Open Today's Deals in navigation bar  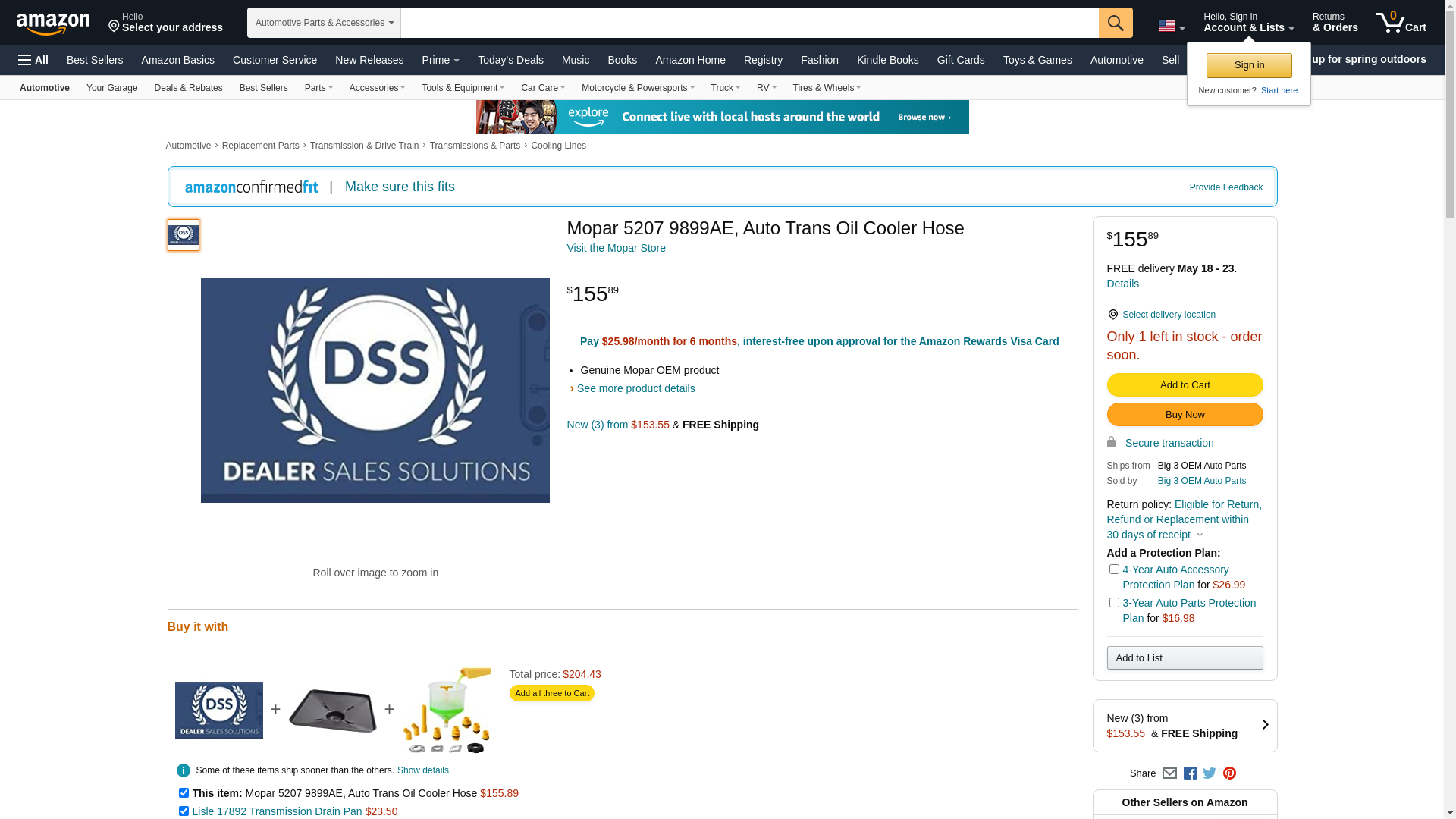point(510,60)
